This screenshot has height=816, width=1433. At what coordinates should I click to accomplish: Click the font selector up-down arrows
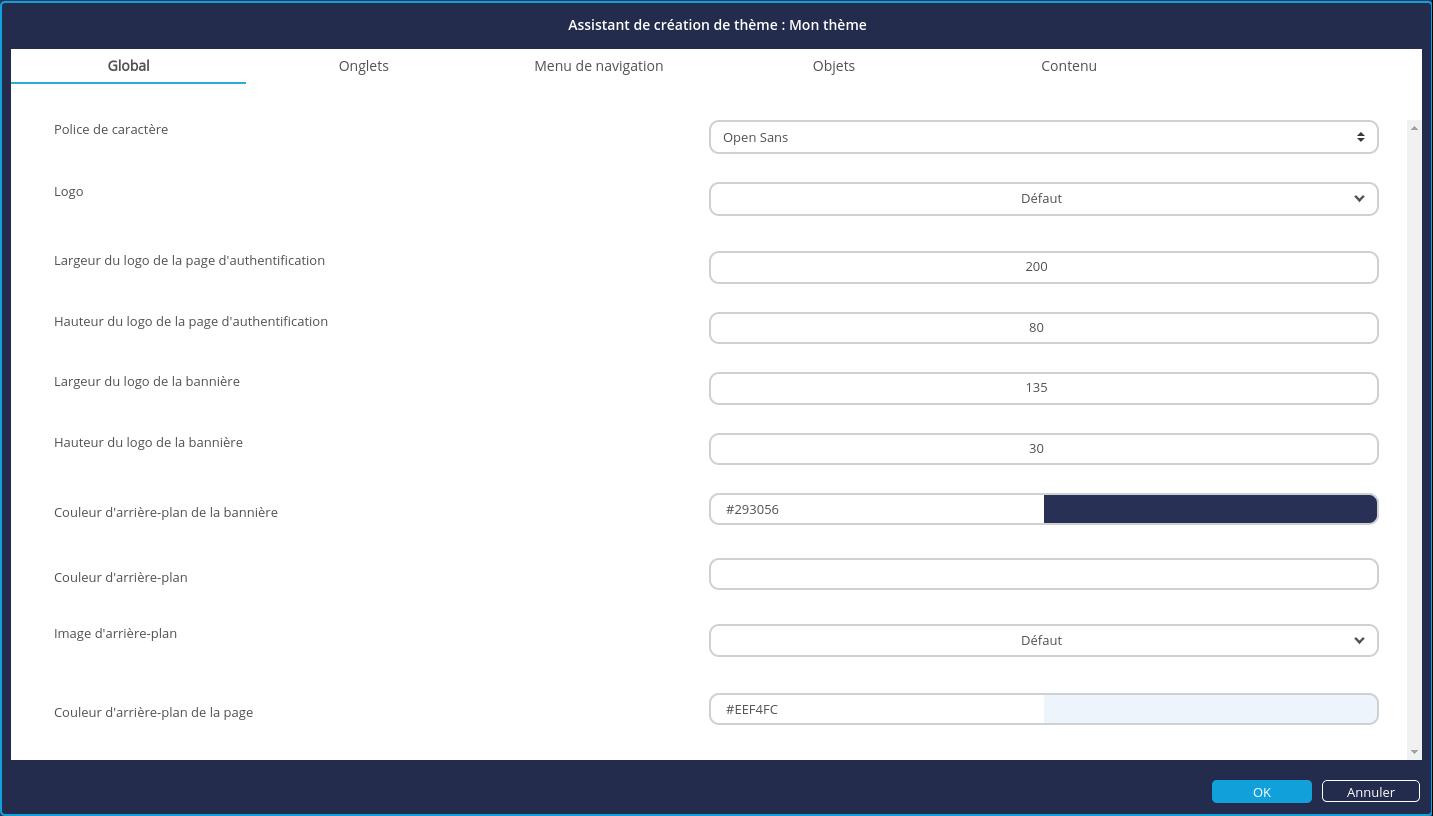(x=1361, y=137)
